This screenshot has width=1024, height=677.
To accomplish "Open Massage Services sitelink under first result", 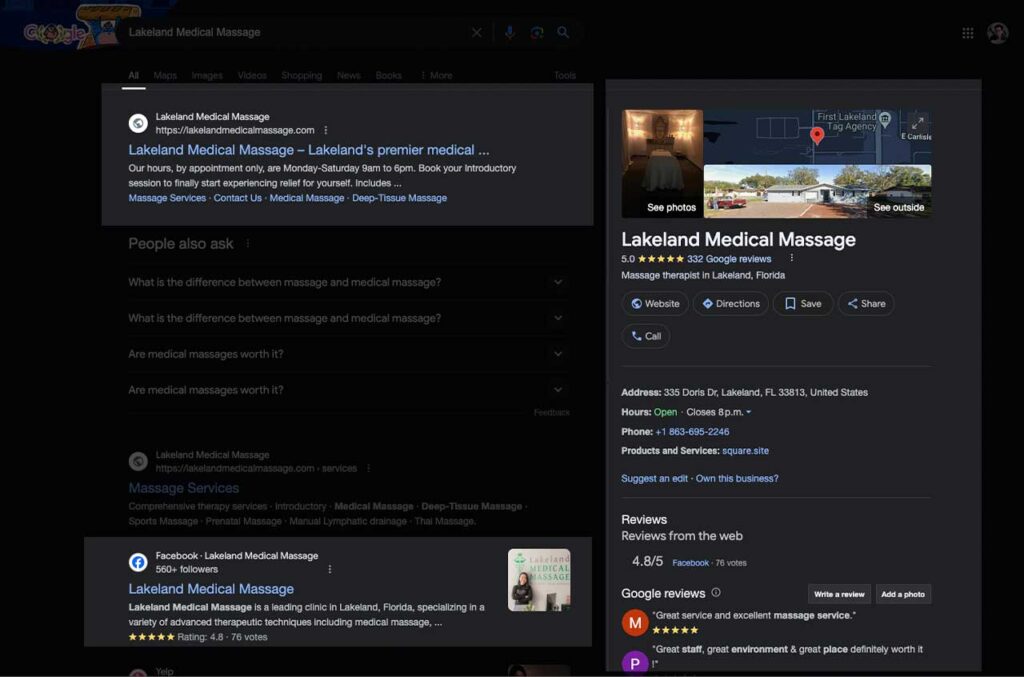I will (167, 198).
